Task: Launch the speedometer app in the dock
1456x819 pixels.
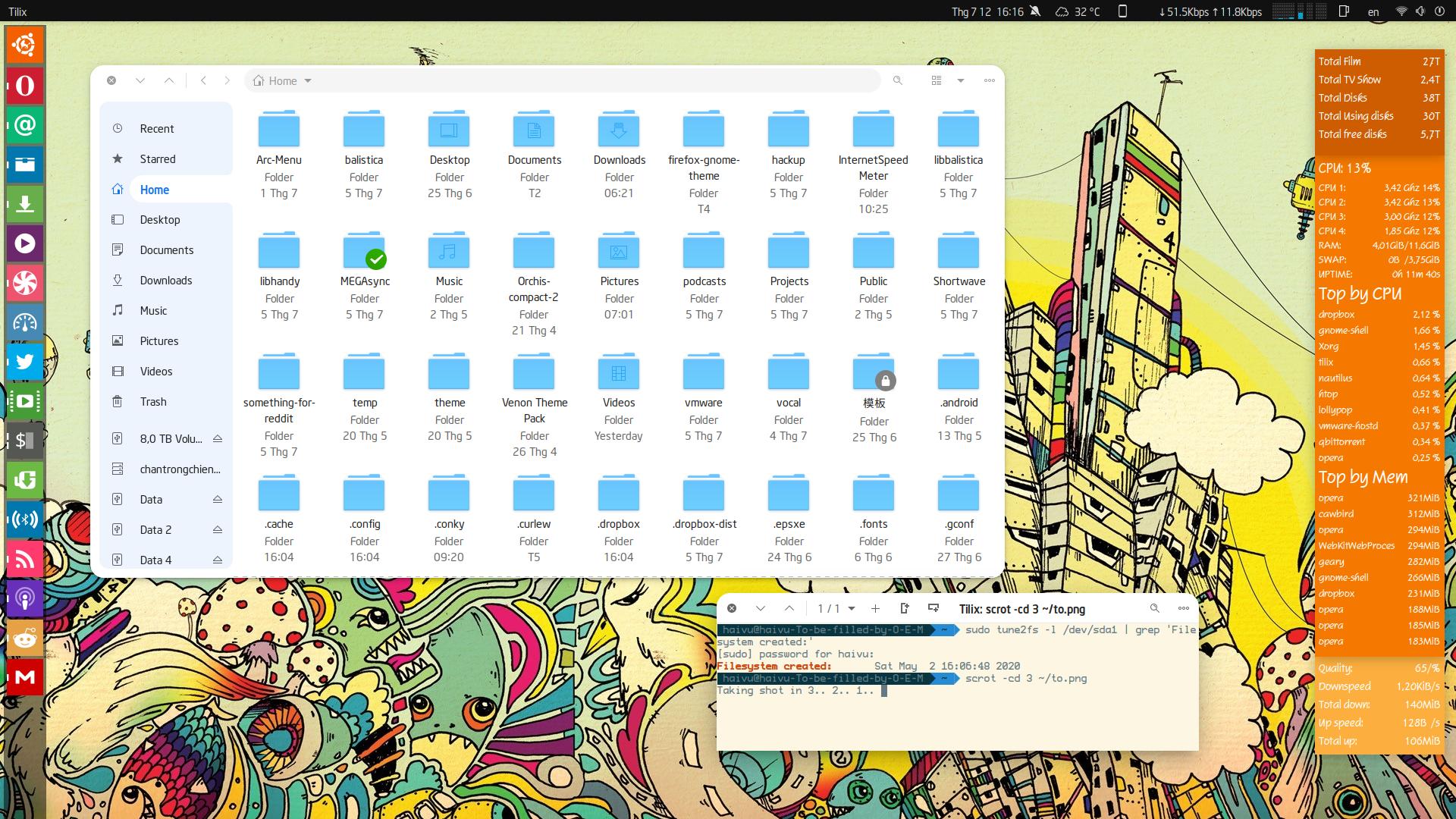Action: (x=25, y=322)
